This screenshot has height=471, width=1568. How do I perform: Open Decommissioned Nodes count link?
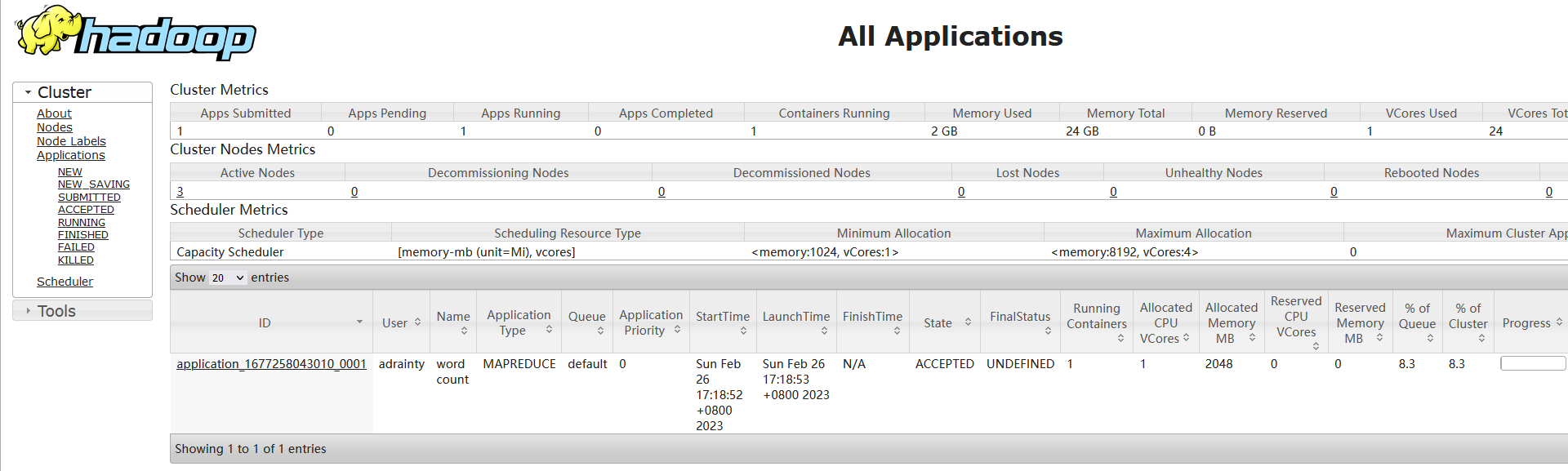661,192
